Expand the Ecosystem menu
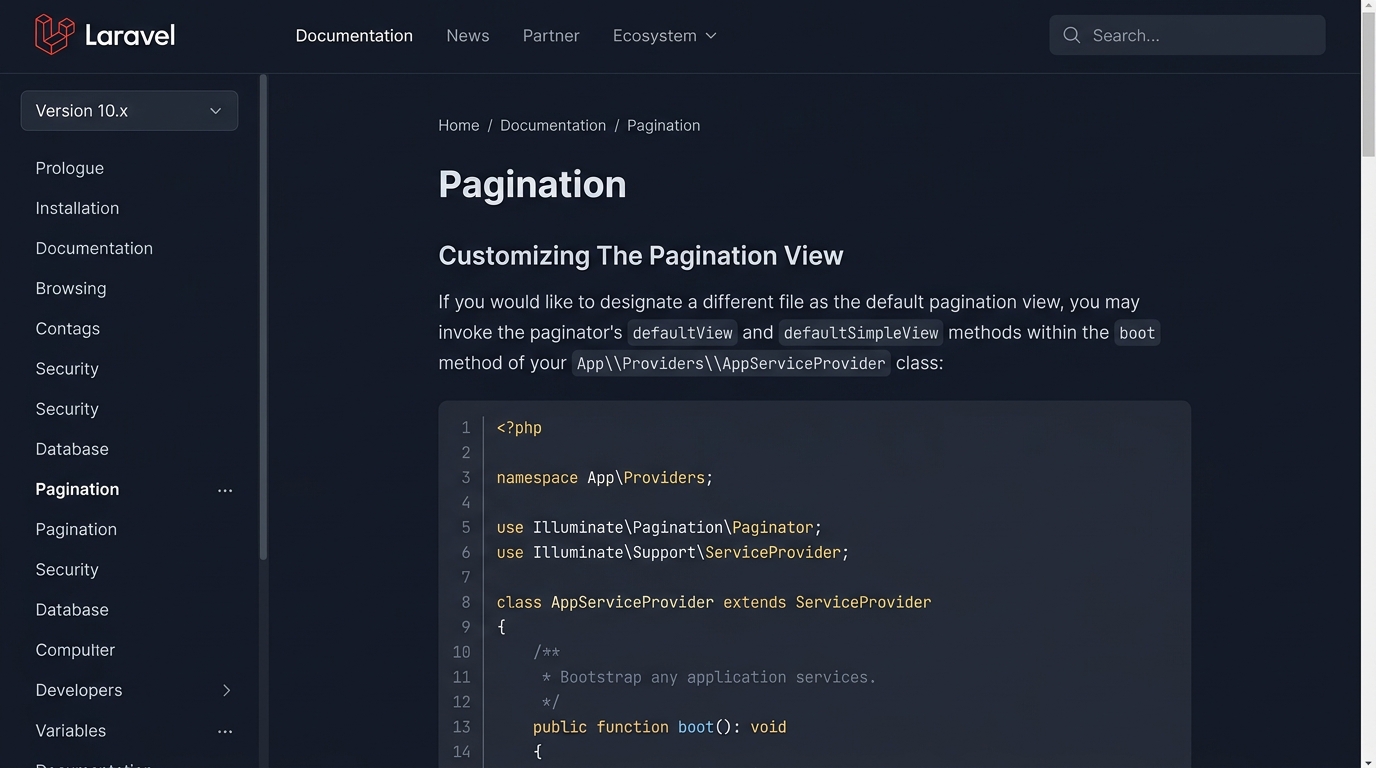The height and width of the screenshot is (768, 1376). [x=665, y=36]
